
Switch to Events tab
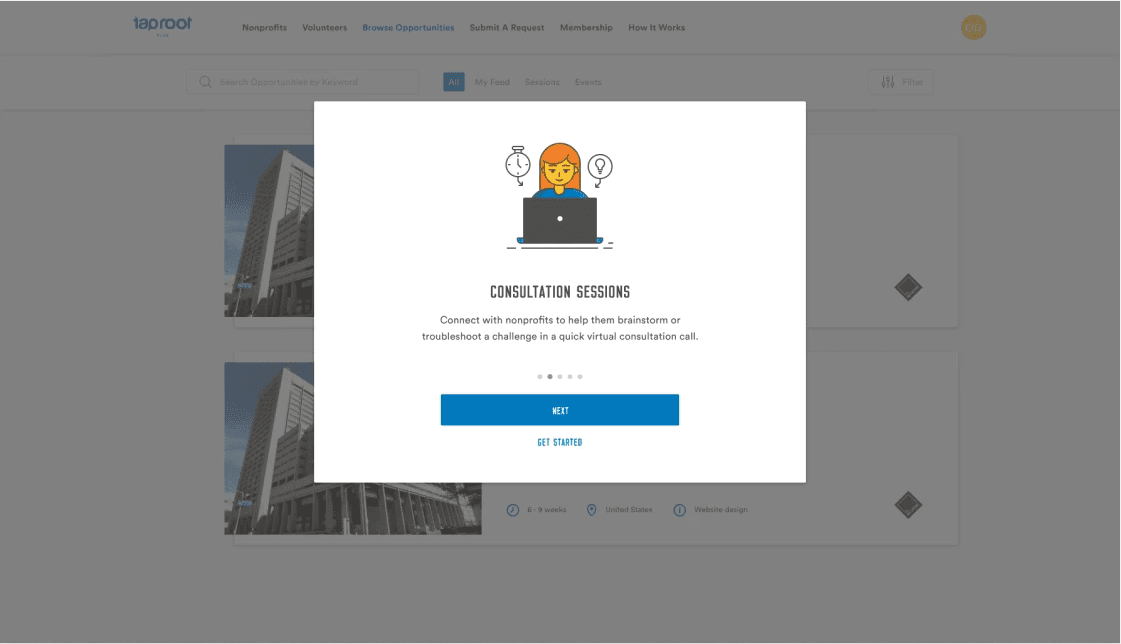tap(588, 82)
